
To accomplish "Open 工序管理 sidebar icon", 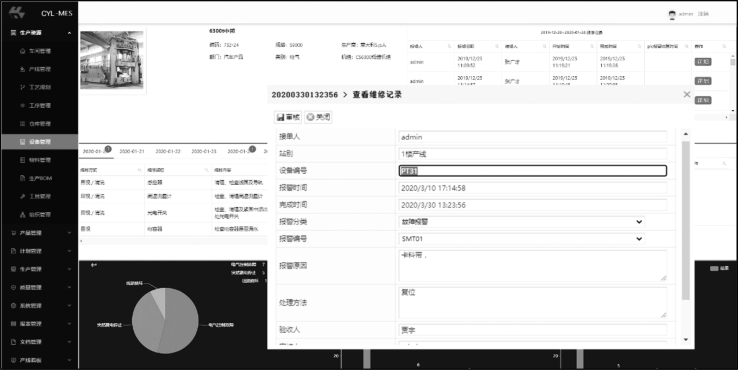I will [x=22, y=105].
